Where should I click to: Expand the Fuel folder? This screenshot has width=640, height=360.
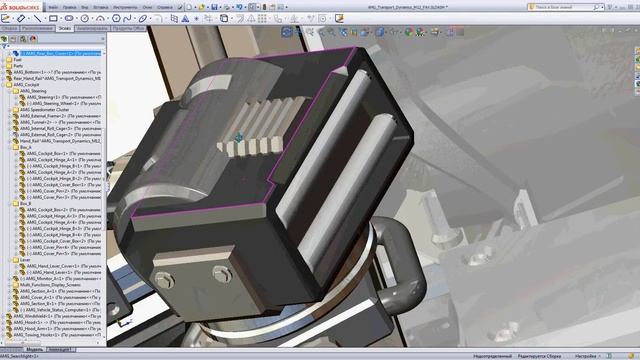3,60
